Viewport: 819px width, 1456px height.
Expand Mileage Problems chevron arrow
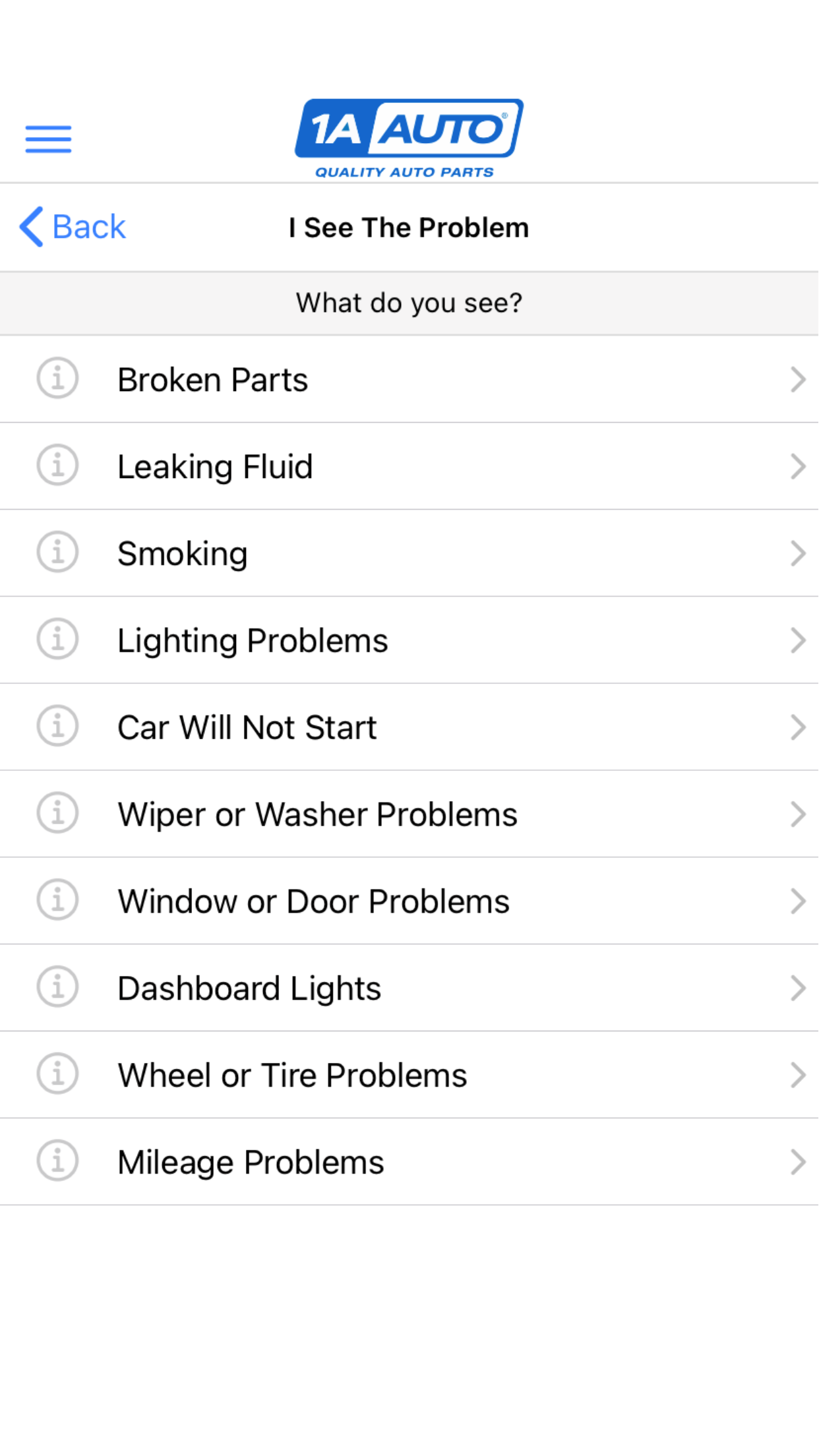798,1162
